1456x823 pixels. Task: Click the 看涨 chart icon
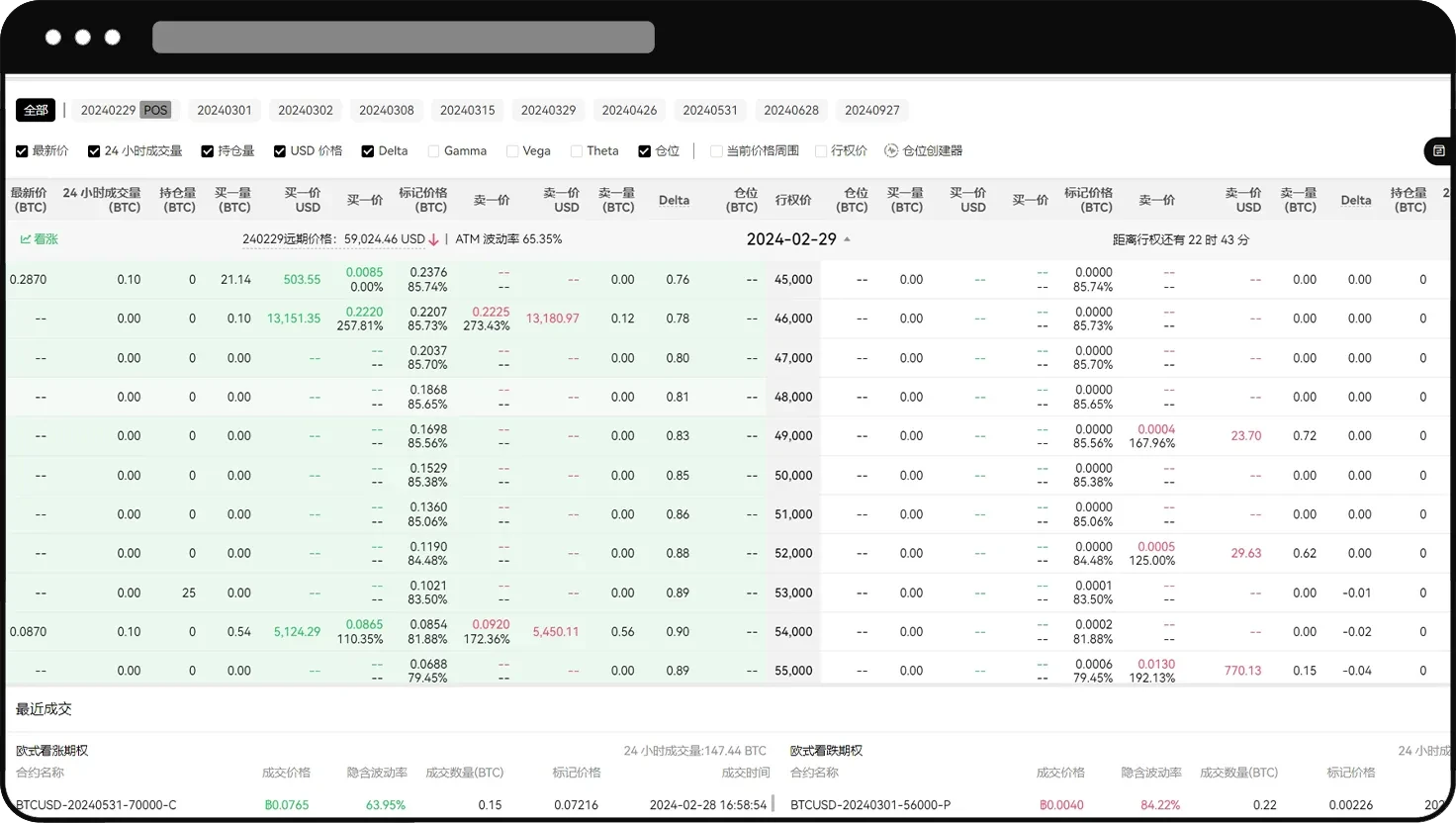25,239
